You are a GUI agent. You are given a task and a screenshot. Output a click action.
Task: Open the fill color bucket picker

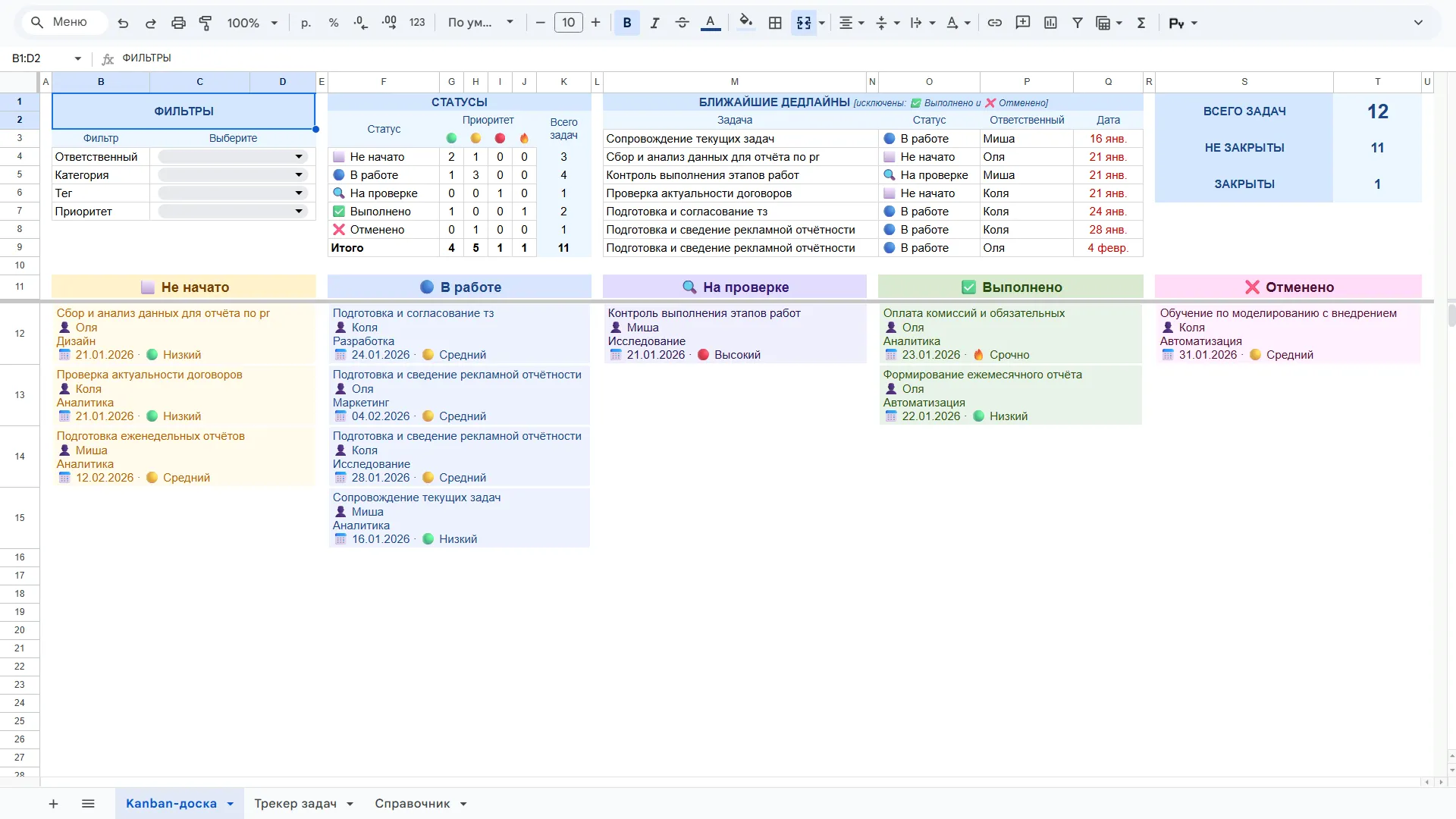[x=746, y=23]
